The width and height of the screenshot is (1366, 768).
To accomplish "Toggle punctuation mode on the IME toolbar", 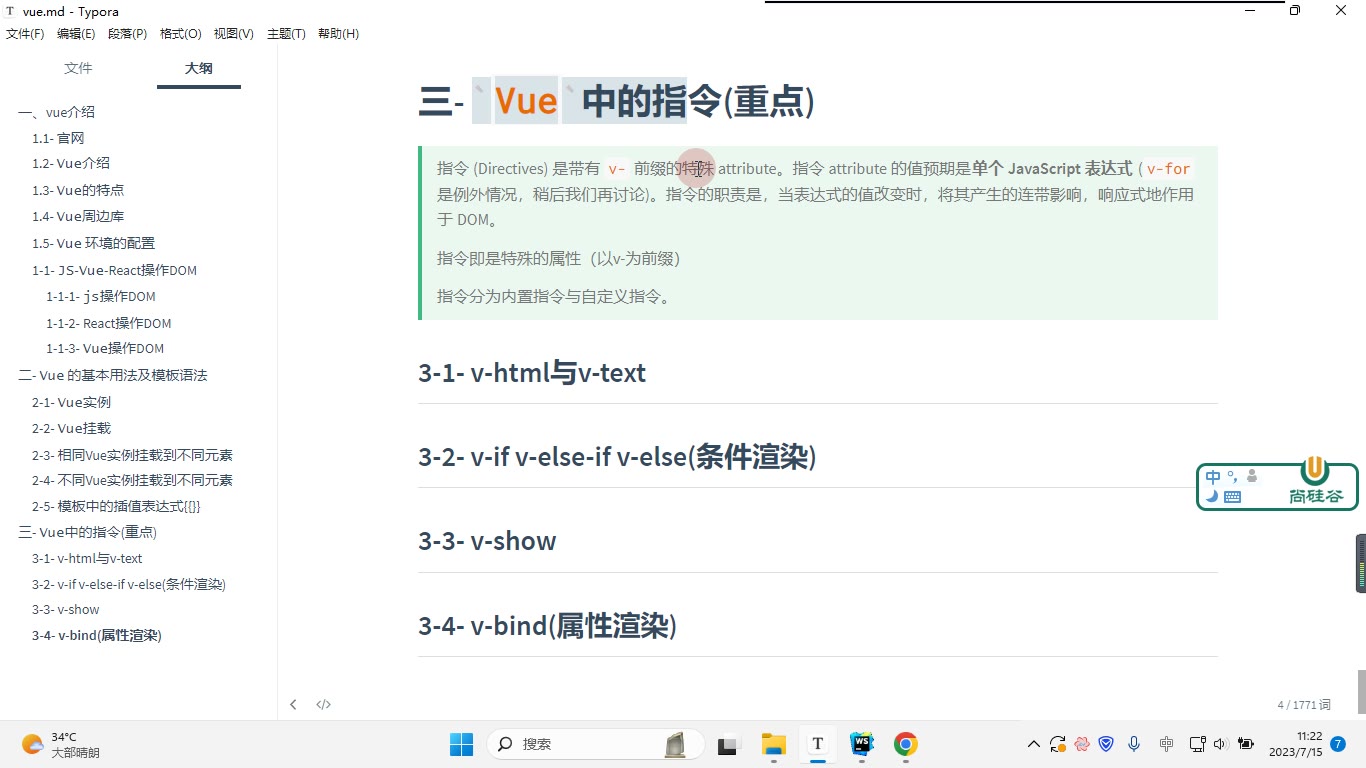I will [x=1232, y=477].
